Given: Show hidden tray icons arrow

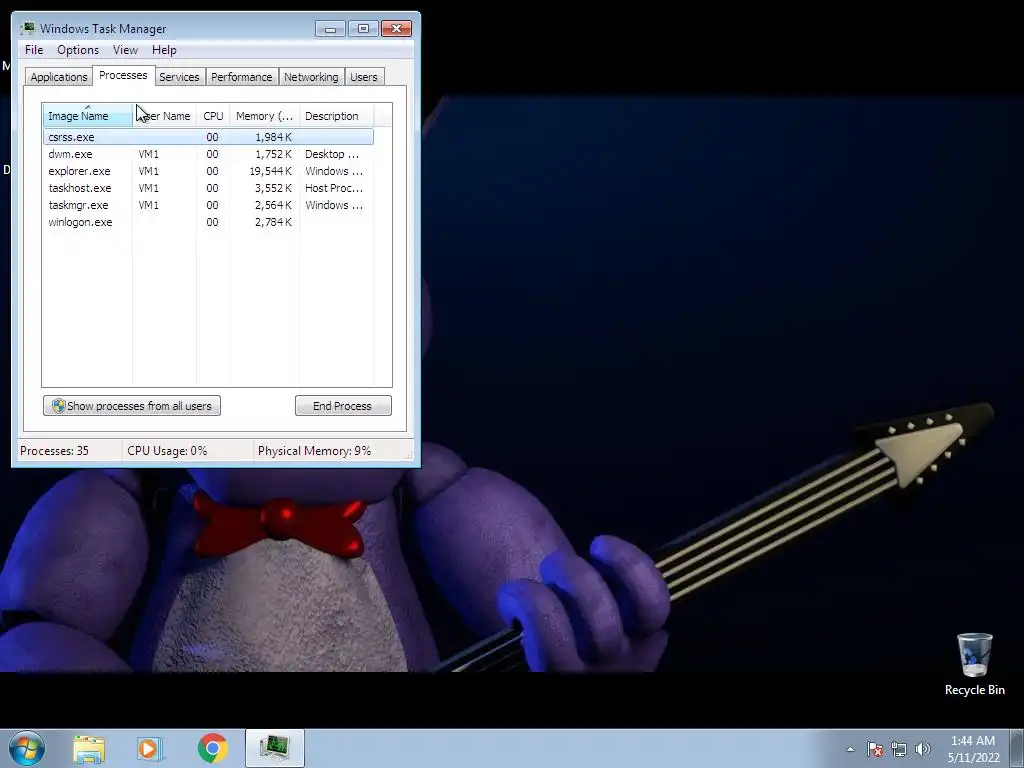Looking at the screenshot, I should (850, 749).
